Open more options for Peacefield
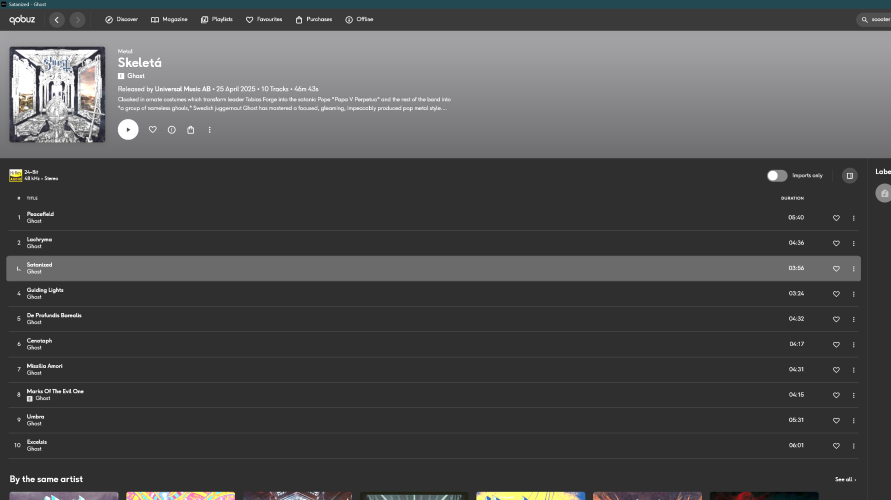Screen dimensions: 891x500 pos(853,218)
